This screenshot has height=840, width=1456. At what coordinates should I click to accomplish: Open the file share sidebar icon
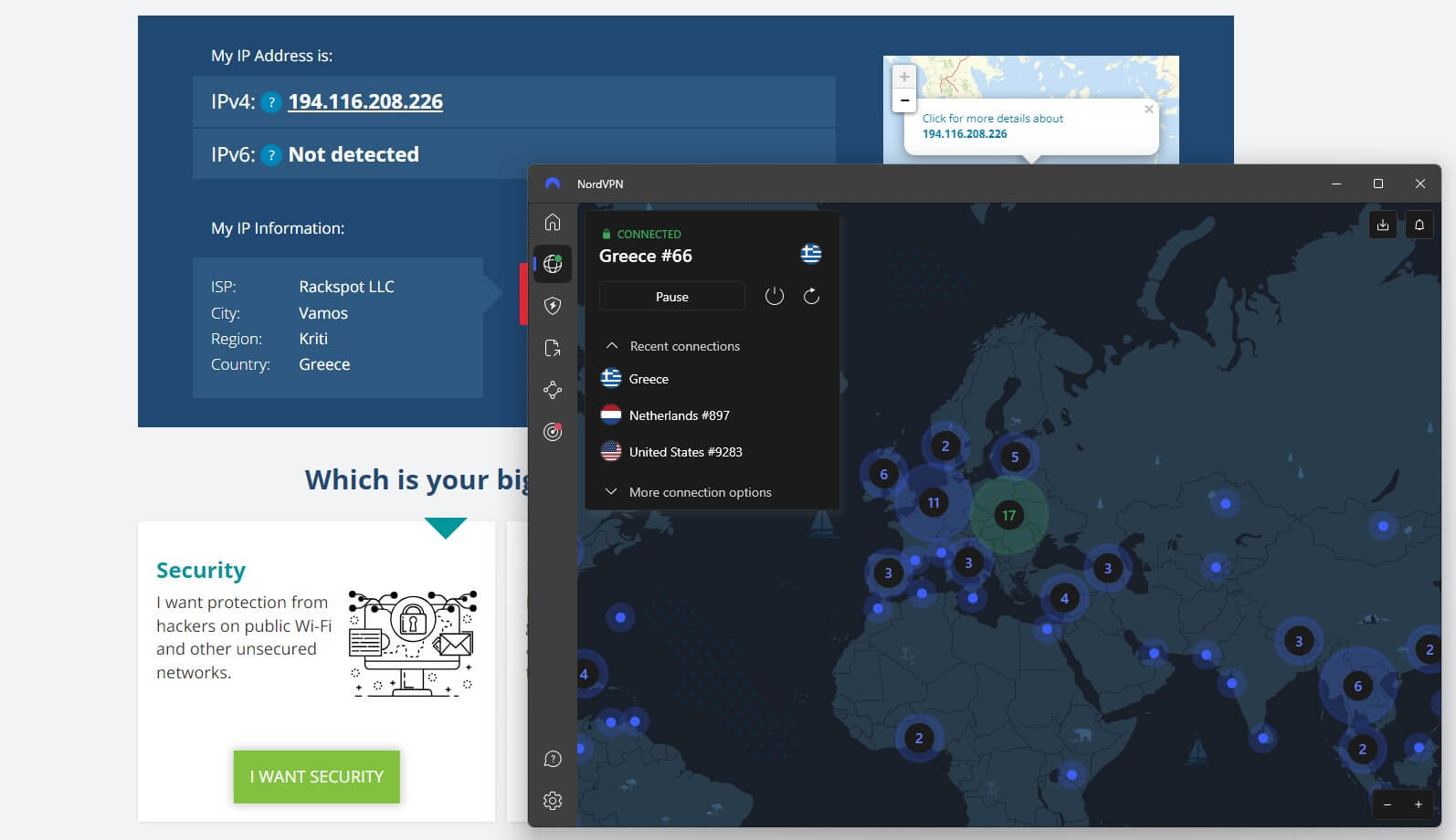[553, 348]
